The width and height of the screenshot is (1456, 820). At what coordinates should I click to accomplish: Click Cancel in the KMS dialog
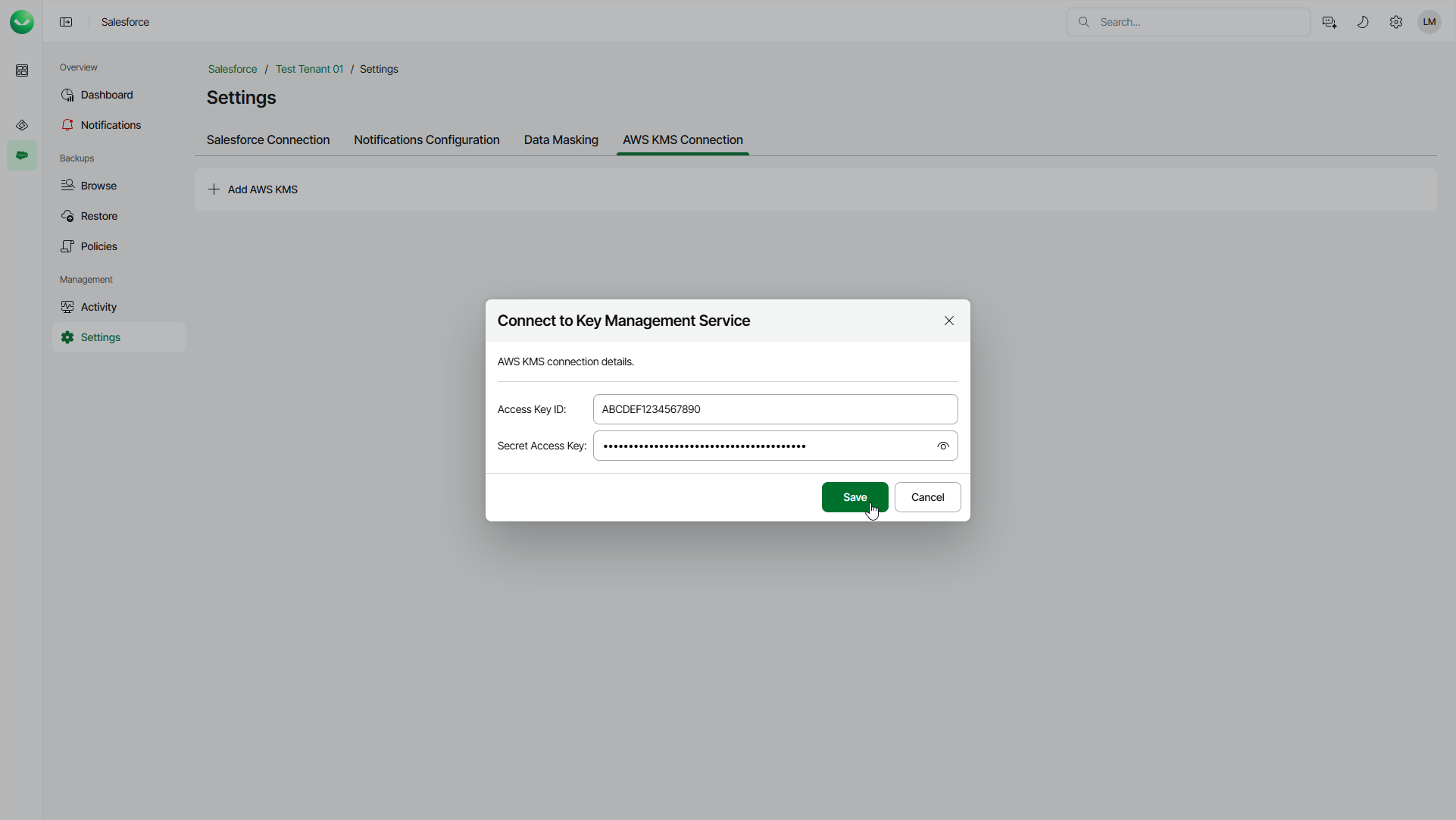(927, 497)
